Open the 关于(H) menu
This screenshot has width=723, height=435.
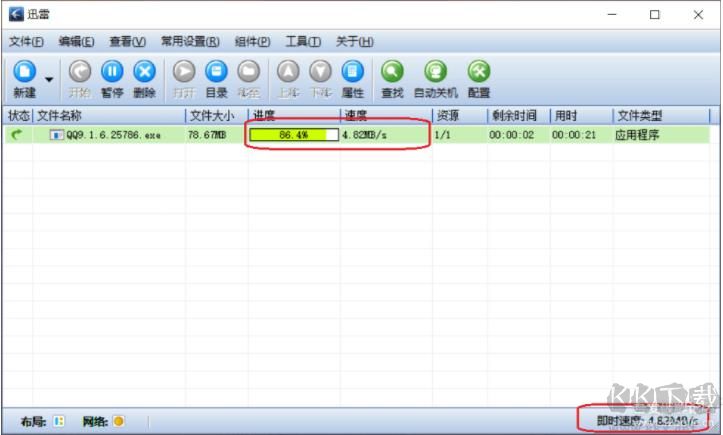click(354, 42)
